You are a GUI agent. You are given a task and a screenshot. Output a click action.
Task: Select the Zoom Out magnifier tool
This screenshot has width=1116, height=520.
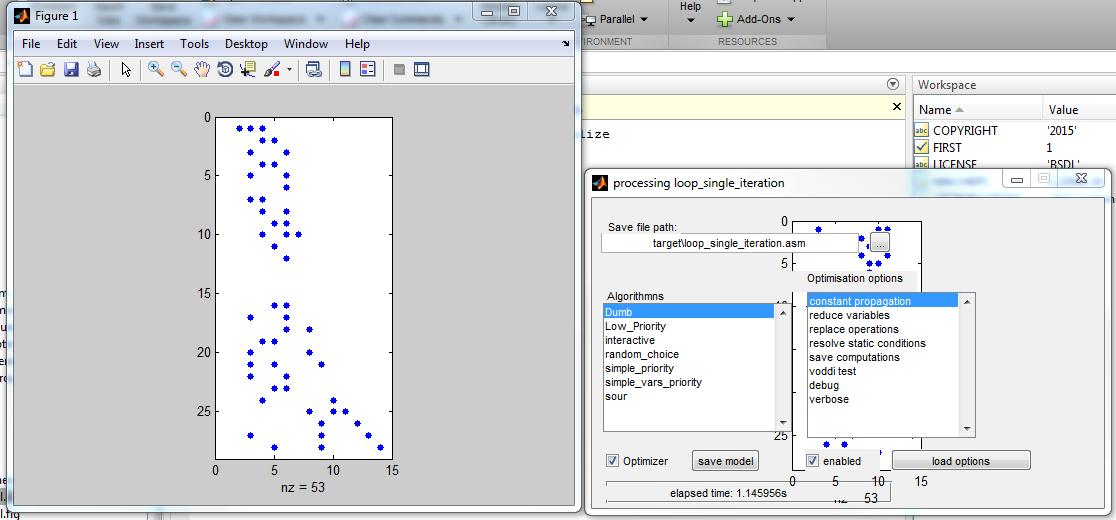tap(179, 70)
